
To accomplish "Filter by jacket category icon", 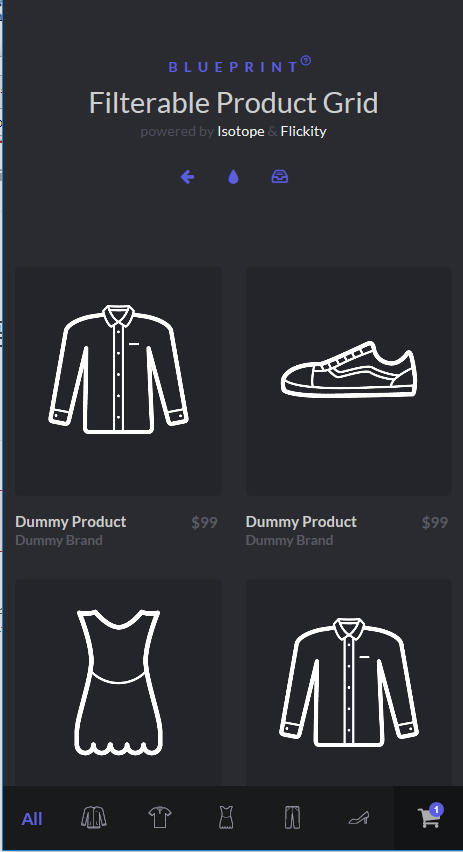I will click(93, 817).
